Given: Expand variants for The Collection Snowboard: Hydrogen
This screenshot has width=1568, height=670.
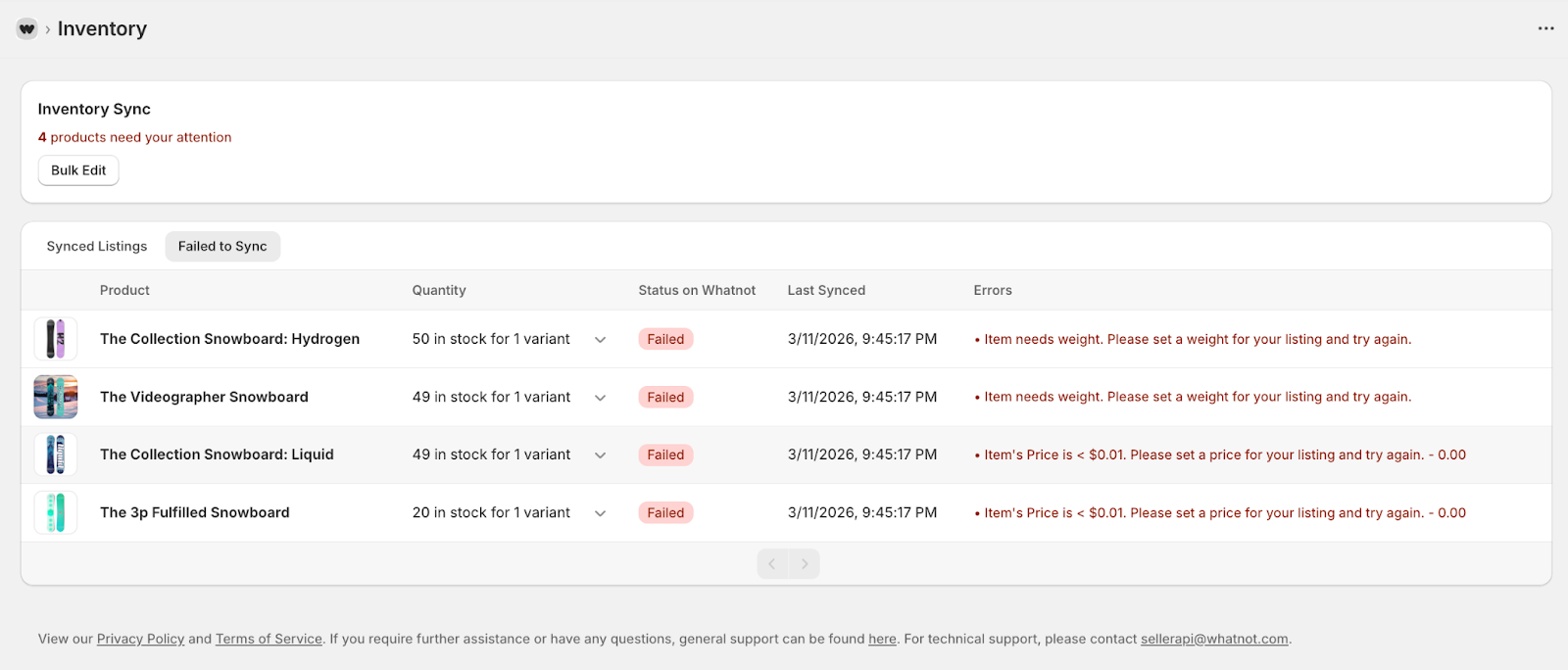Looking at the screenshot, I should 600,340.
